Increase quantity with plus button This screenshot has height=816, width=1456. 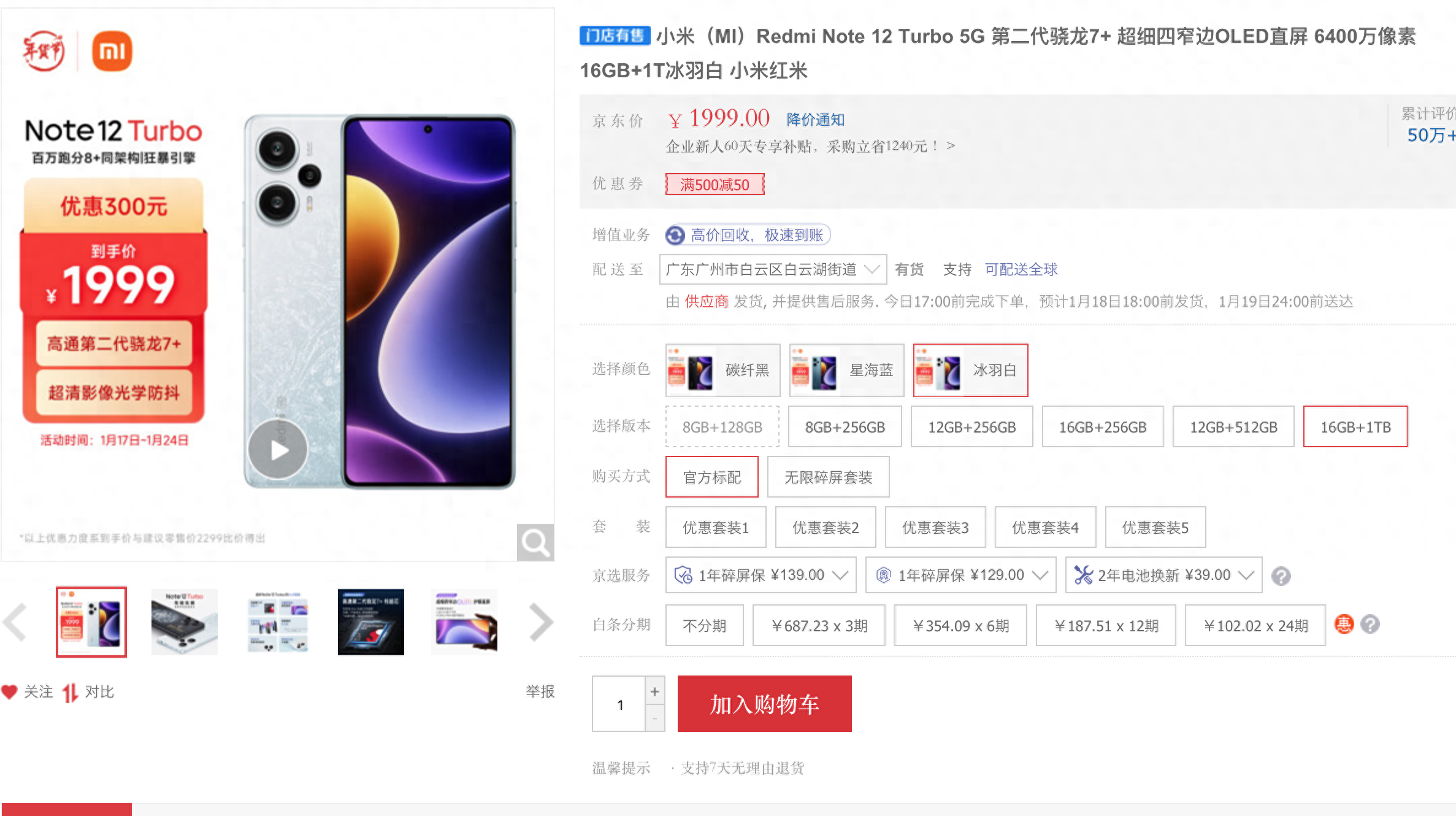pyautogui.click(x=655, y=691)
